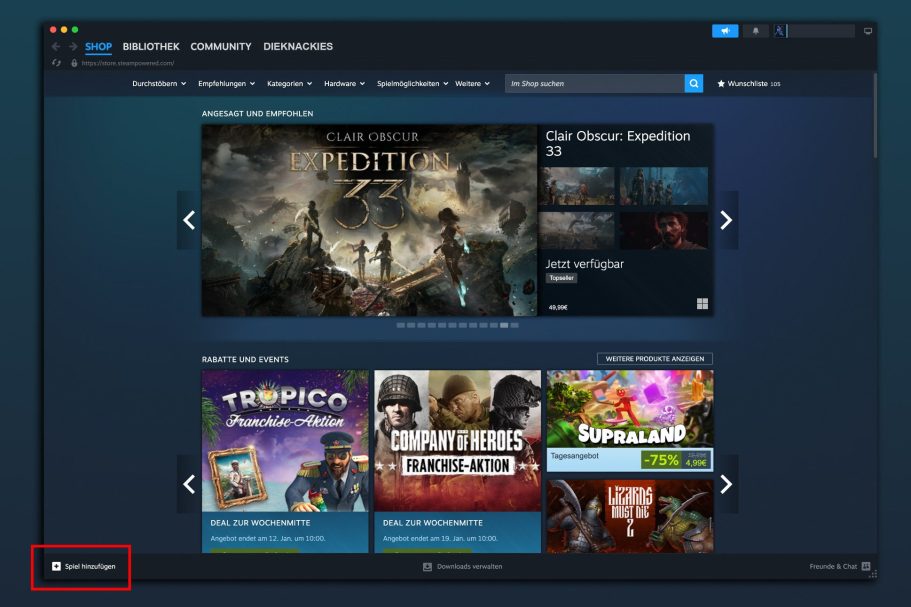Click the Jetzt verfügbar text
This screenshot has width=911, height=607.
[x=584, y=264]
